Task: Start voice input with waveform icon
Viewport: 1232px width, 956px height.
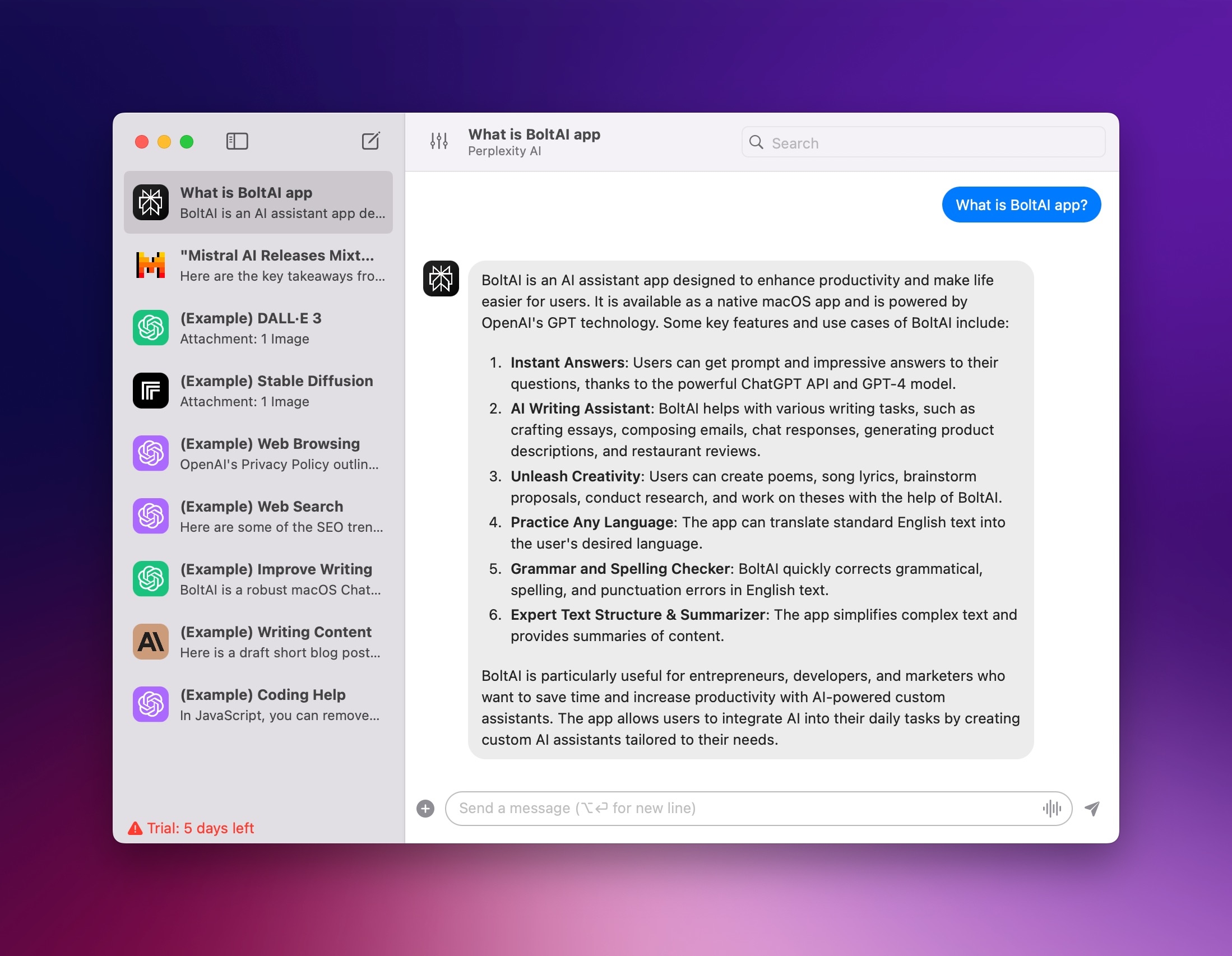Action: [1052, 808]
